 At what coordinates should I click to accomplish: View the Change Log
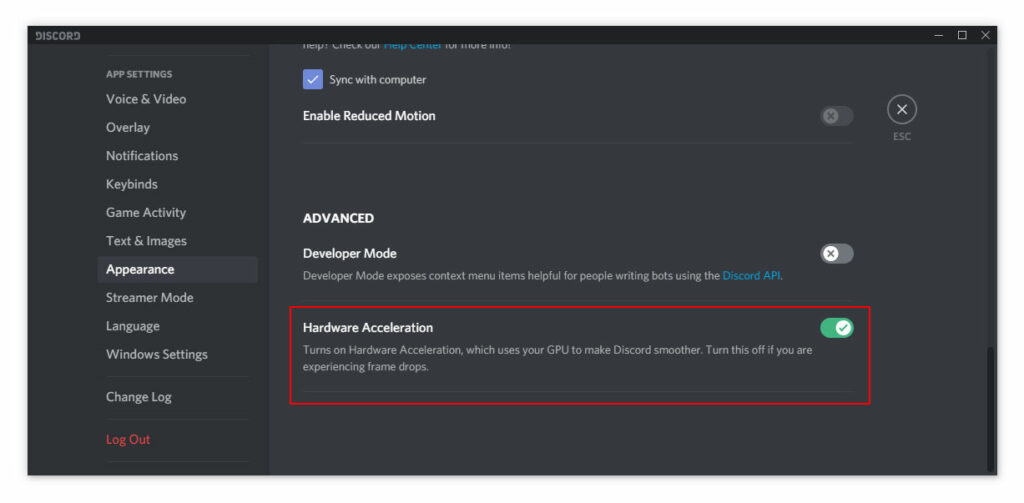click(x=177, y=397)
